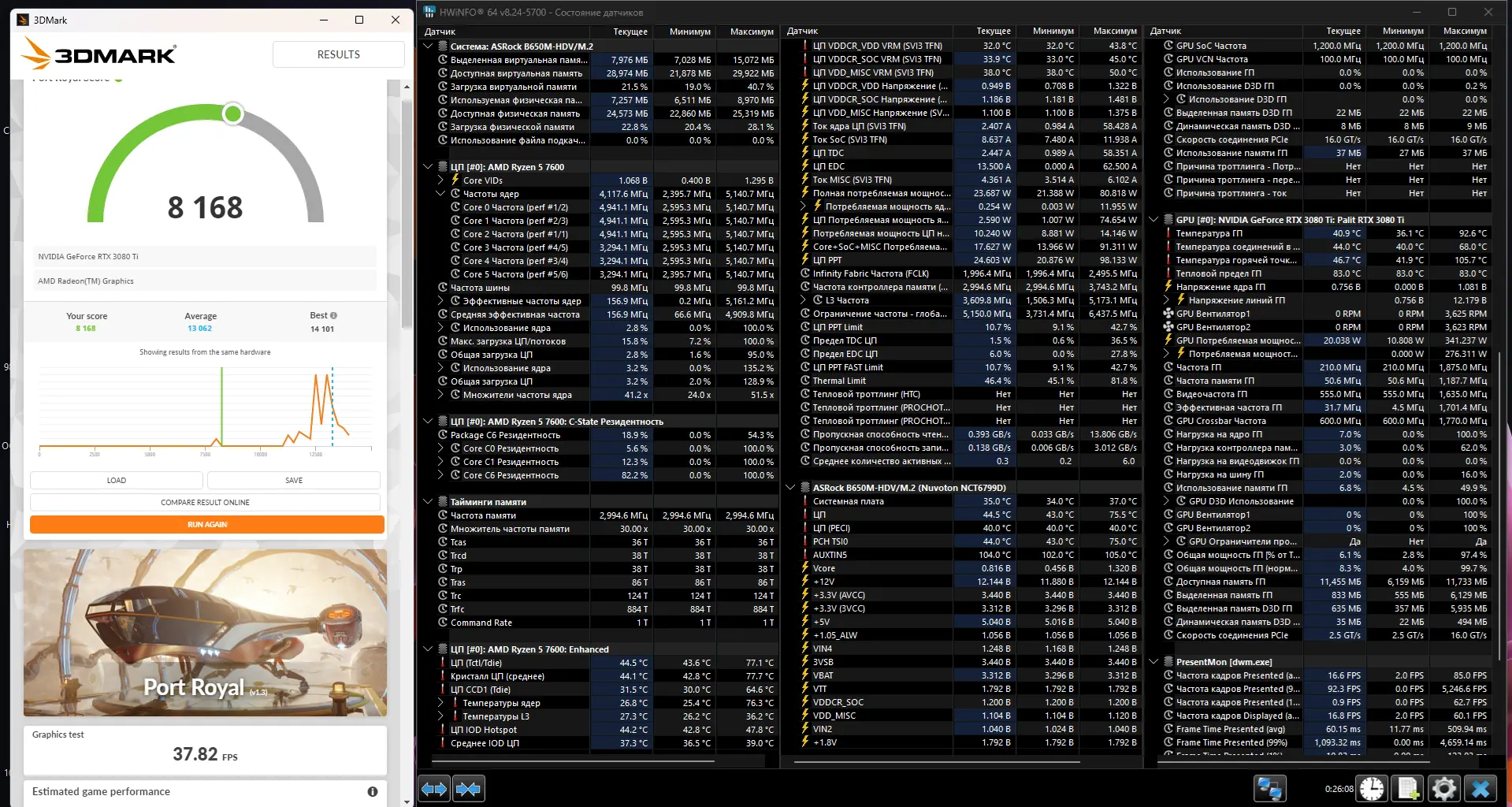
Task: Click thermometer icon of Температура ГП row
Action: click(1168, 233)
